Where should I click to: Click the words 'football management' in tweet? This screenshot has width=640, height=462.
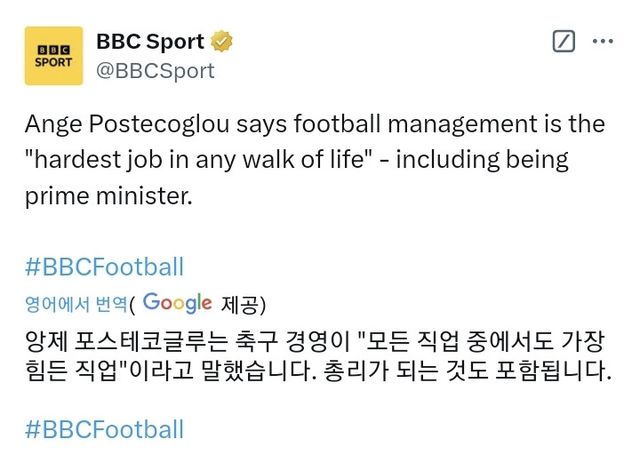[379, 124]
